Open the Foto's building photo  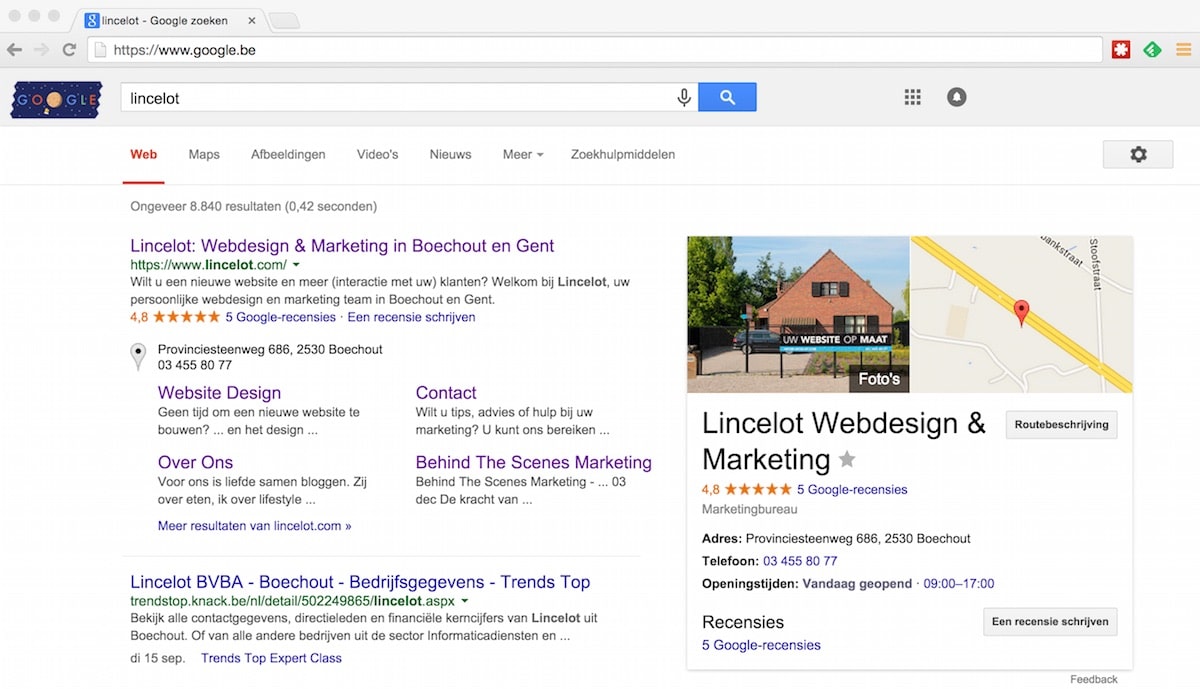(798, 314)
